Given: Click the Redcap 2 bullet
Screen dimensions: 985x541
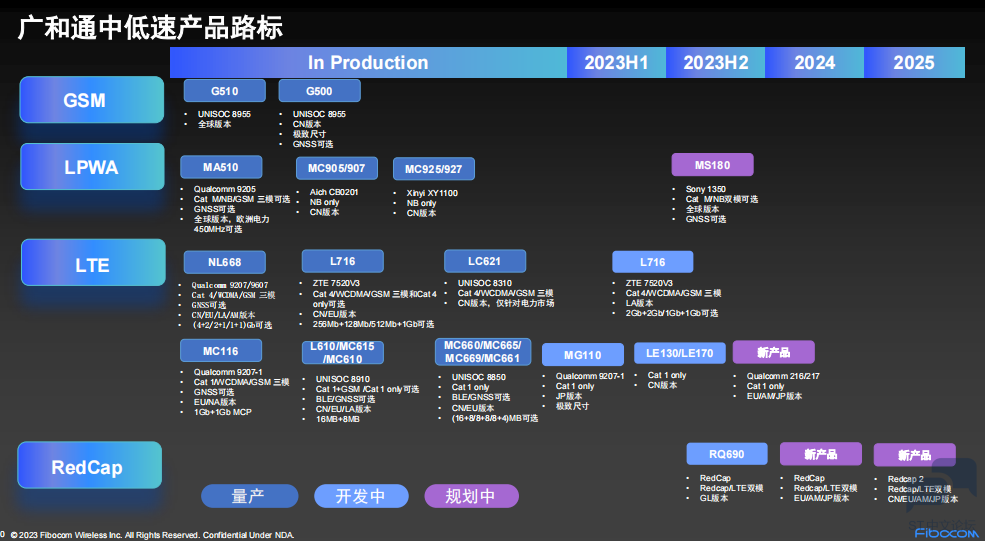Looking at the screenshot, I should pos(905,479).
